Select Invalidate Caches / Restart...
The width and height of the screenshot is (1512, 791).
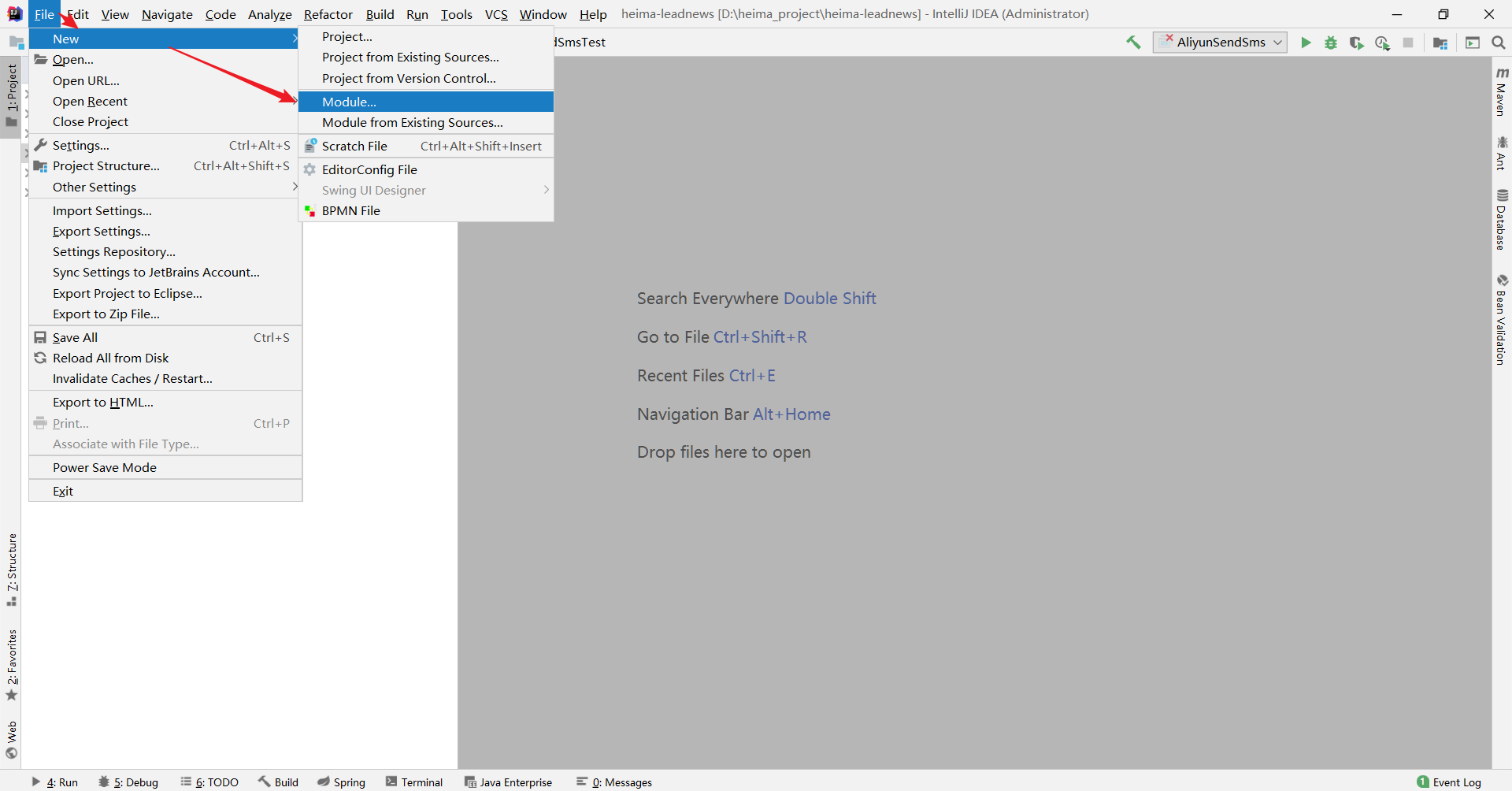pos(164,378)
